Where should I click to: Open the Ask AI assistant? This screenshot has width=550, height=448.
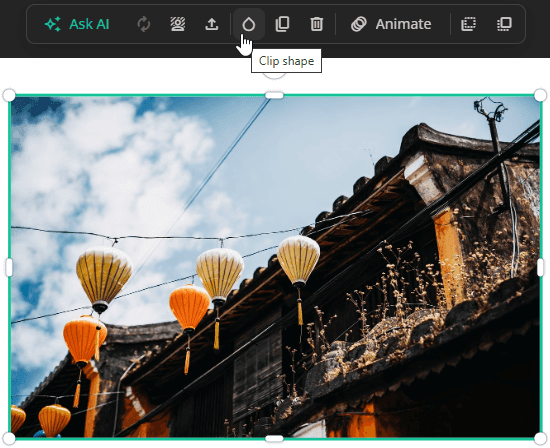click(77, 24)
